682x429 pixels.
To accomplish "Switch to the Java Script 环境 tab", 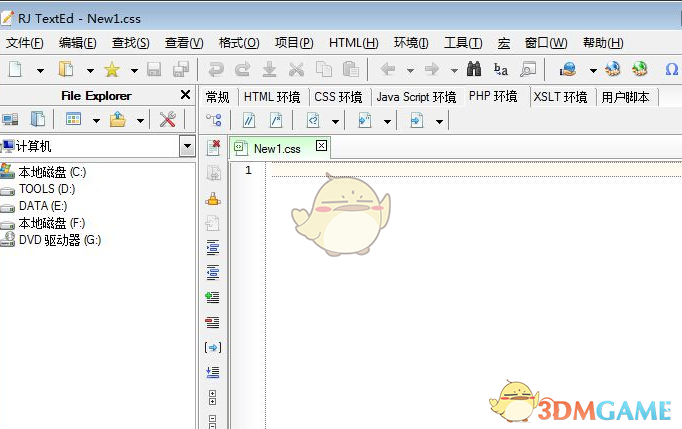I will [x=416, y=97].
